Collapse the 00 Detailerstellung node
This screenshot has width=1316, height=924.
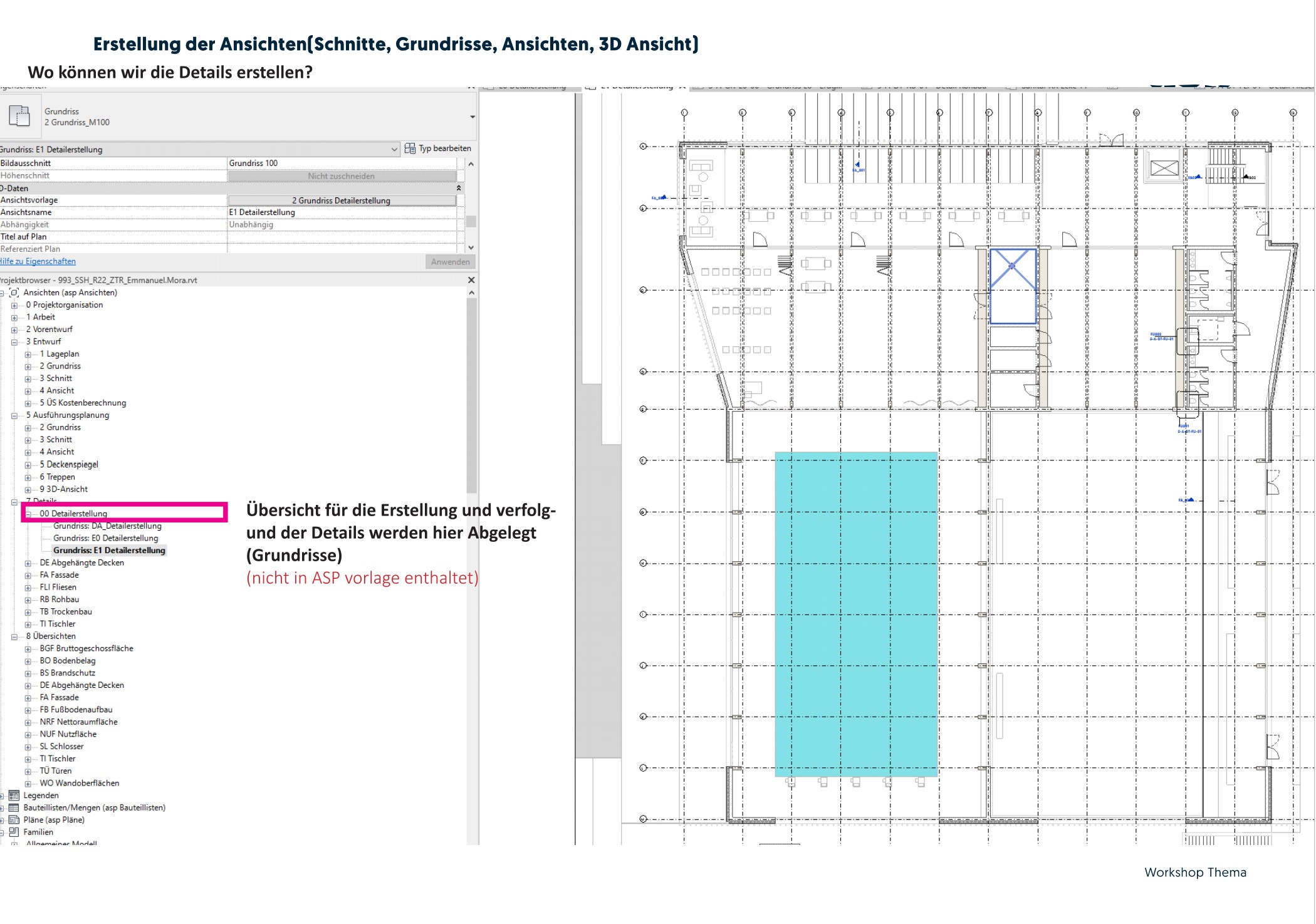click(28, 514)
